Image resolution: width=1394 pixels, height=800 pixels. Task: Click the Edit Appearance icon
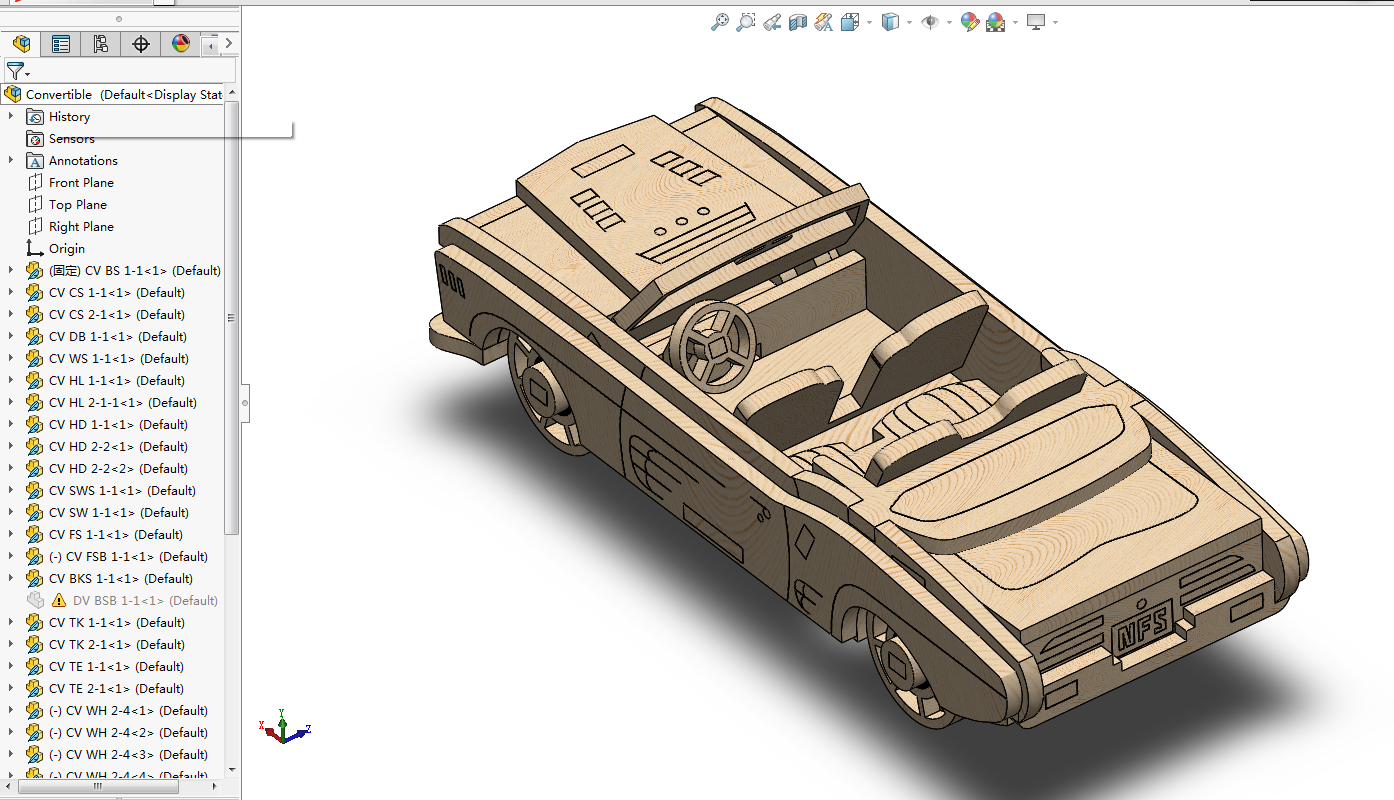coord(969,22)
